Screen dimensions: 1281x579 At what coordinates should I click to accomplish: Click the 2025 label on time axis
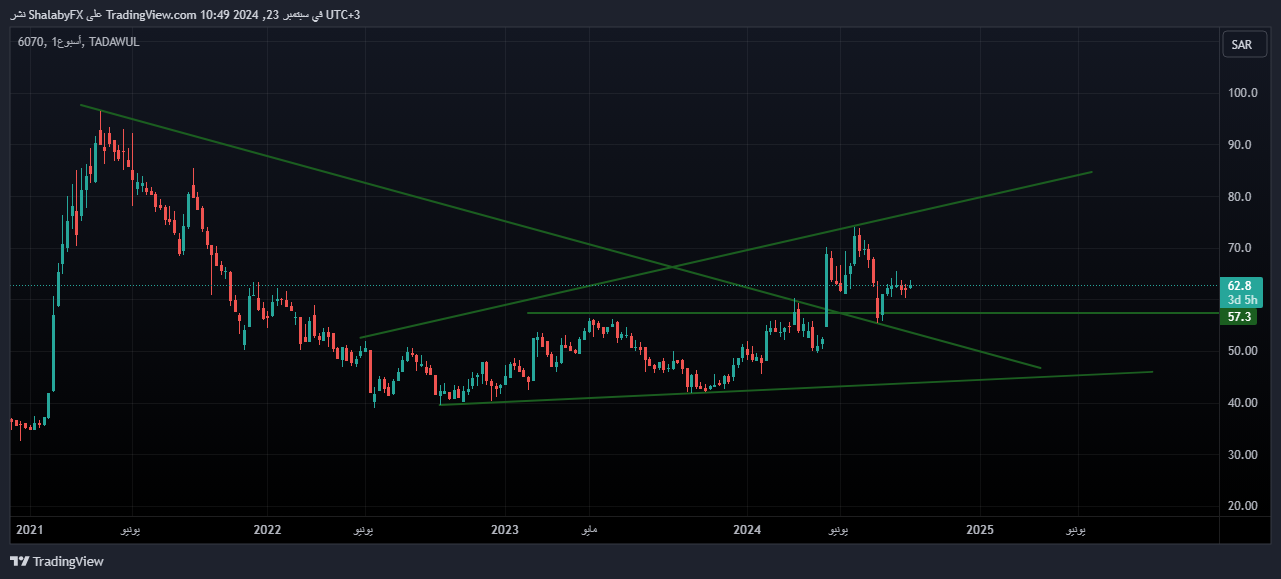(x=980, y=529)
